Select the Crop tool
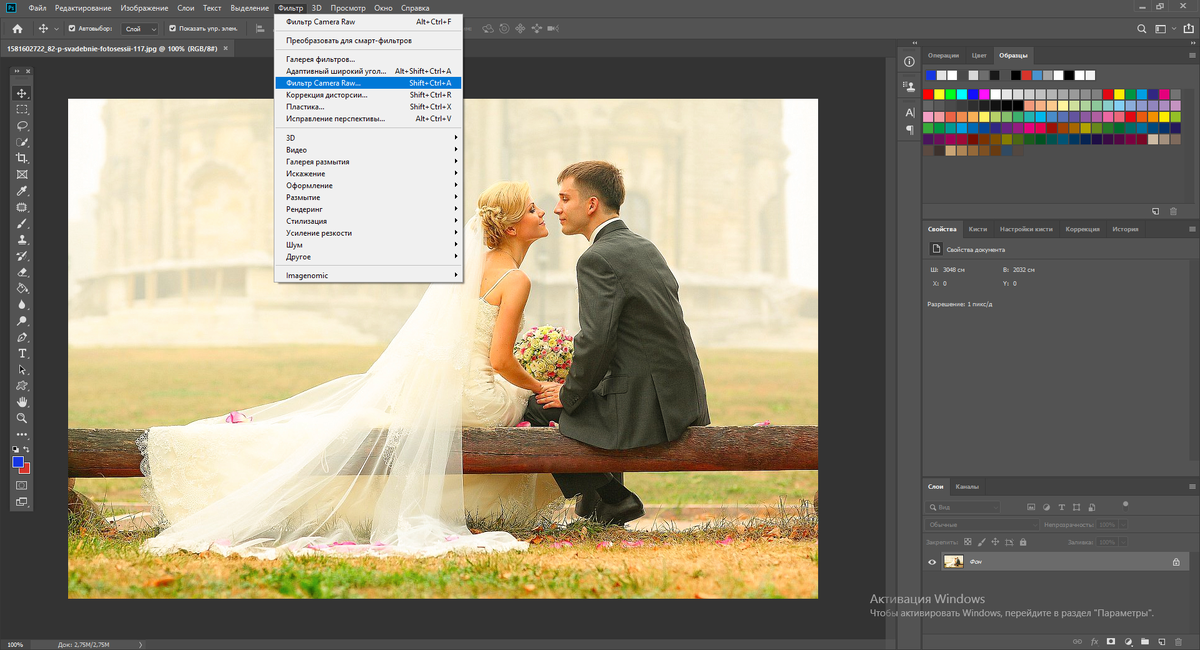The height and width of the screenshot is (650, 1200). click(x=22, y=158)
